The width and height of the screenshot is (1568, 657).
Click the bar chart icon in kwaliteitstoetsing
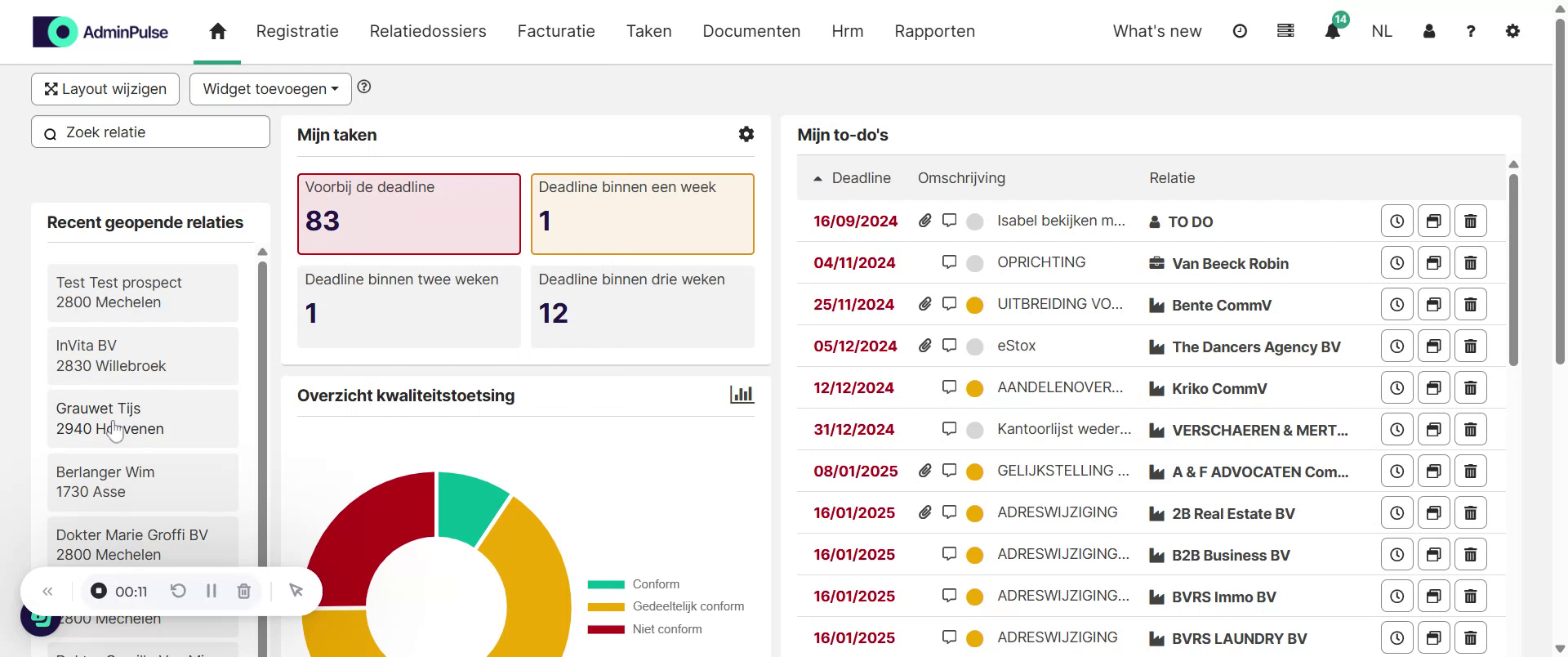point(742,395)
